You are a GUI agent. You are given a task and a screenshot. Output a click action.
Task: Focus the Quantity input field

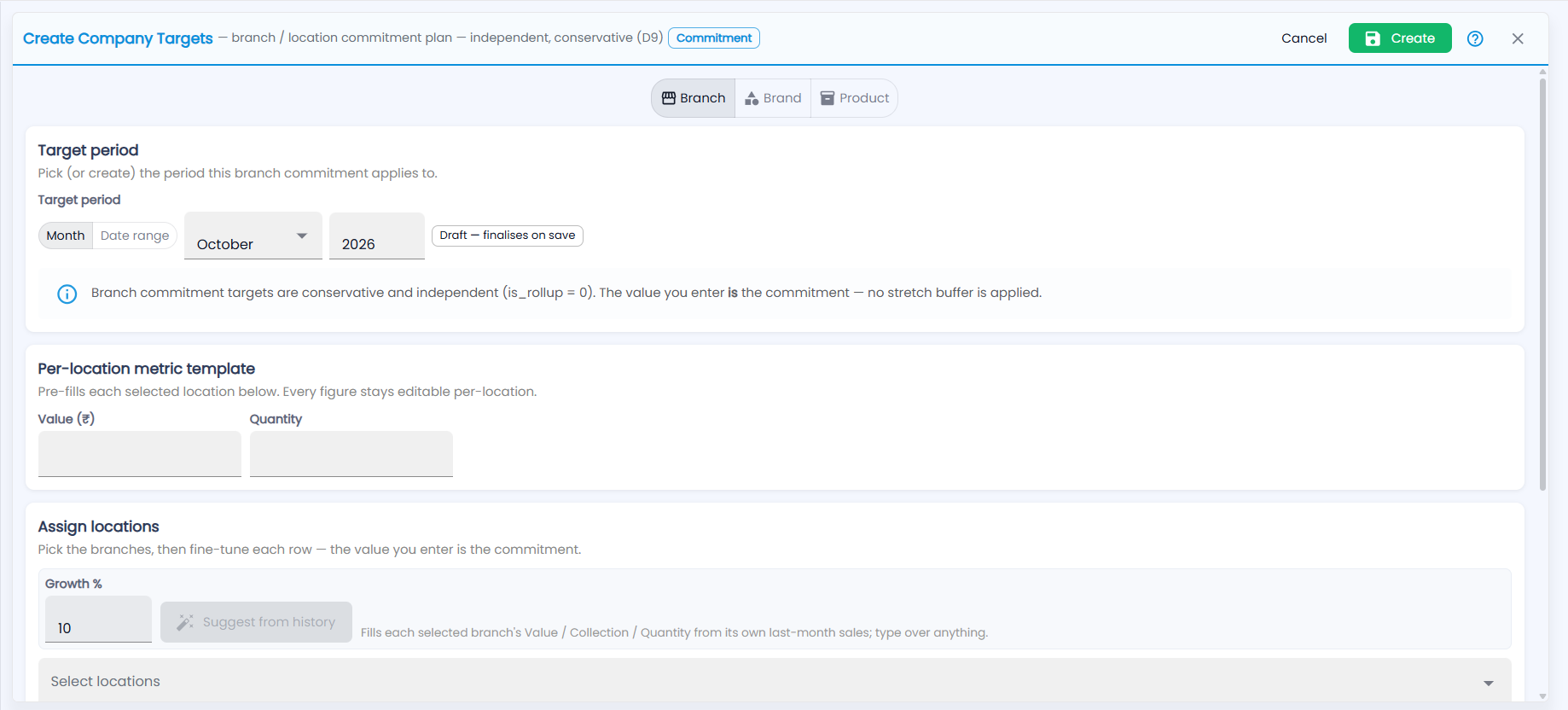click(x=351, y=454)
